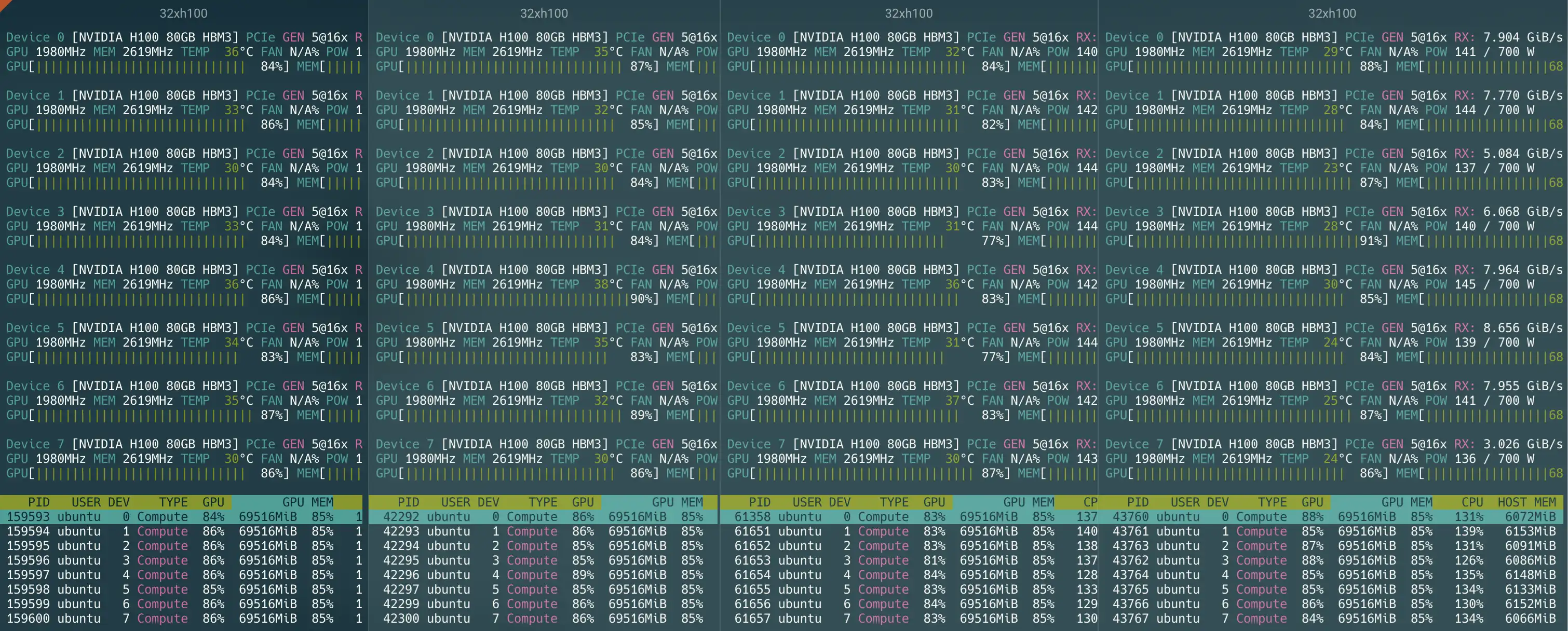Sort by CPU column header in rightmost pane
1568x631 pixels.
coord(1472,502)
